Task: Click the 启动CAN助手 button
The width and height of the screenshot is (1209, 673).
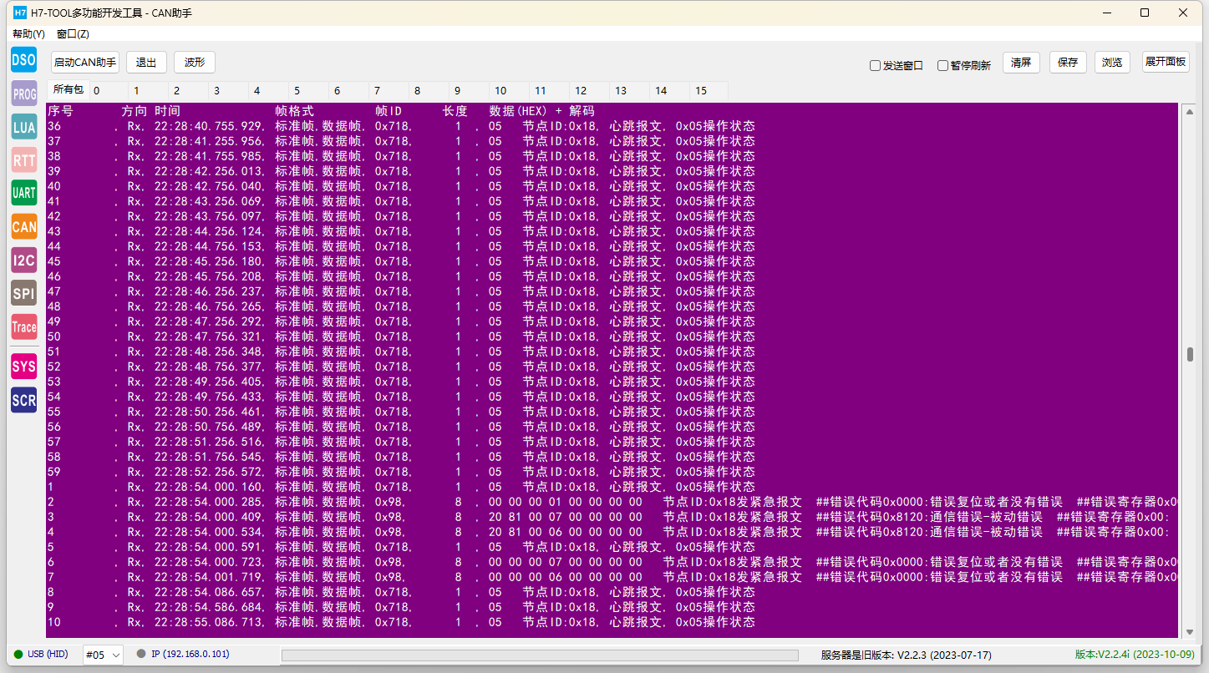Action: tap(85, 62)
